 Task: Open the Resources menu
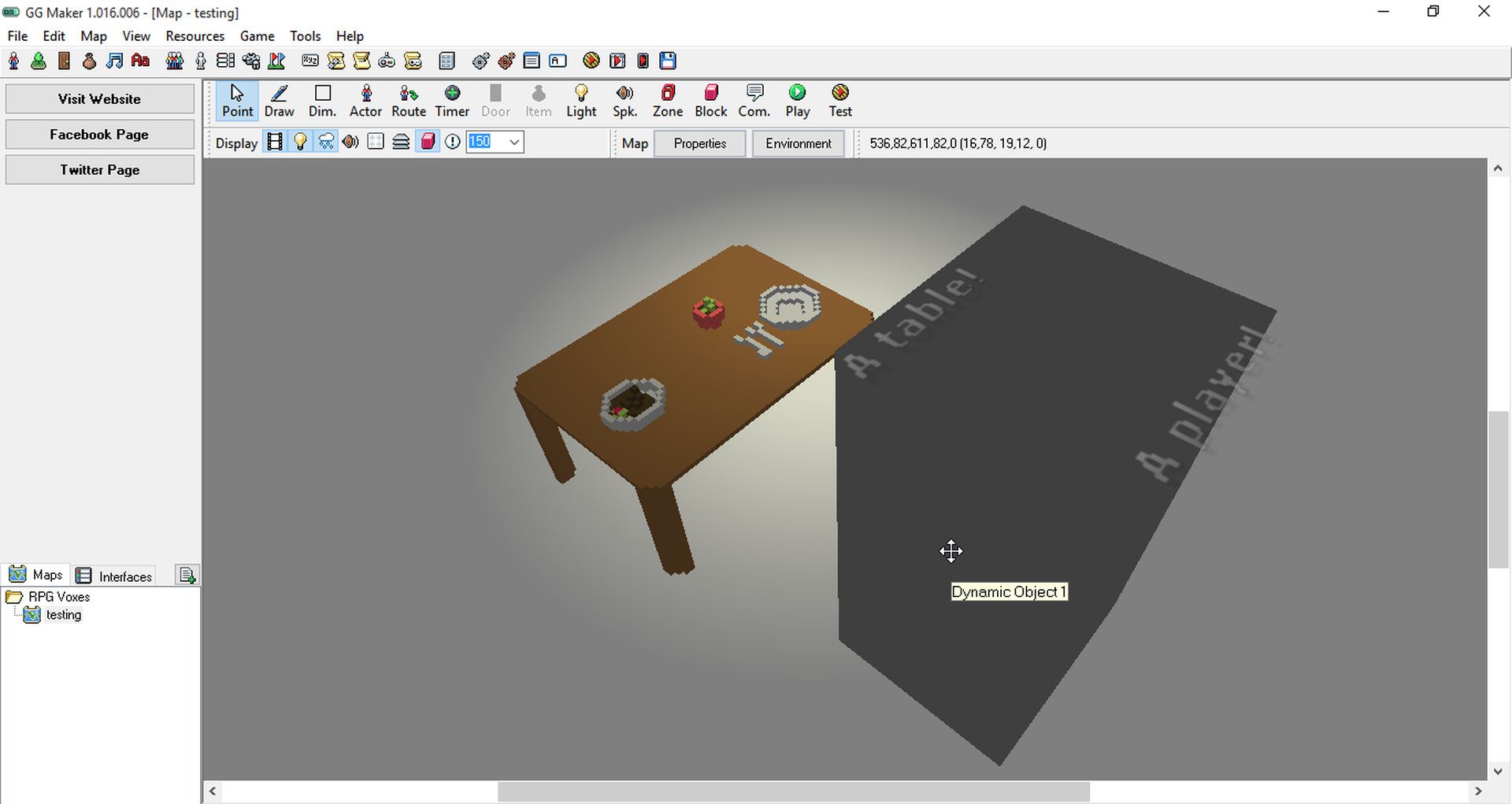pos(195,36)
